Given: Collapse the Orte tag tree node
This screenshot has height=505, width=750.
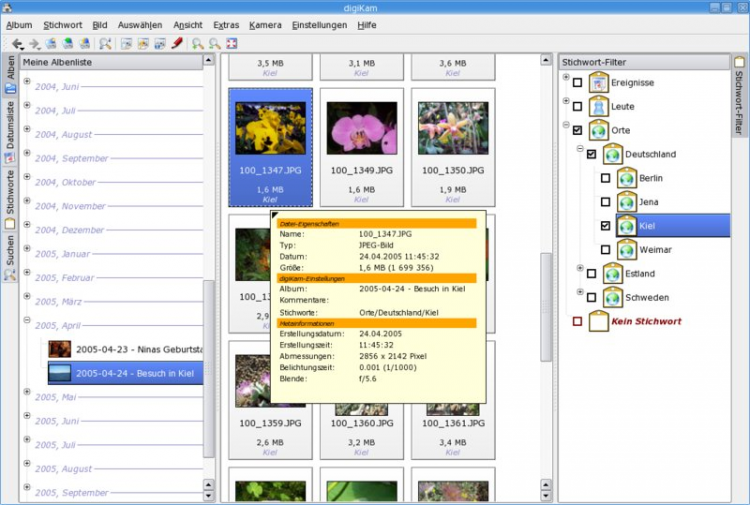Looking at the screenshot, I should 566,125.
